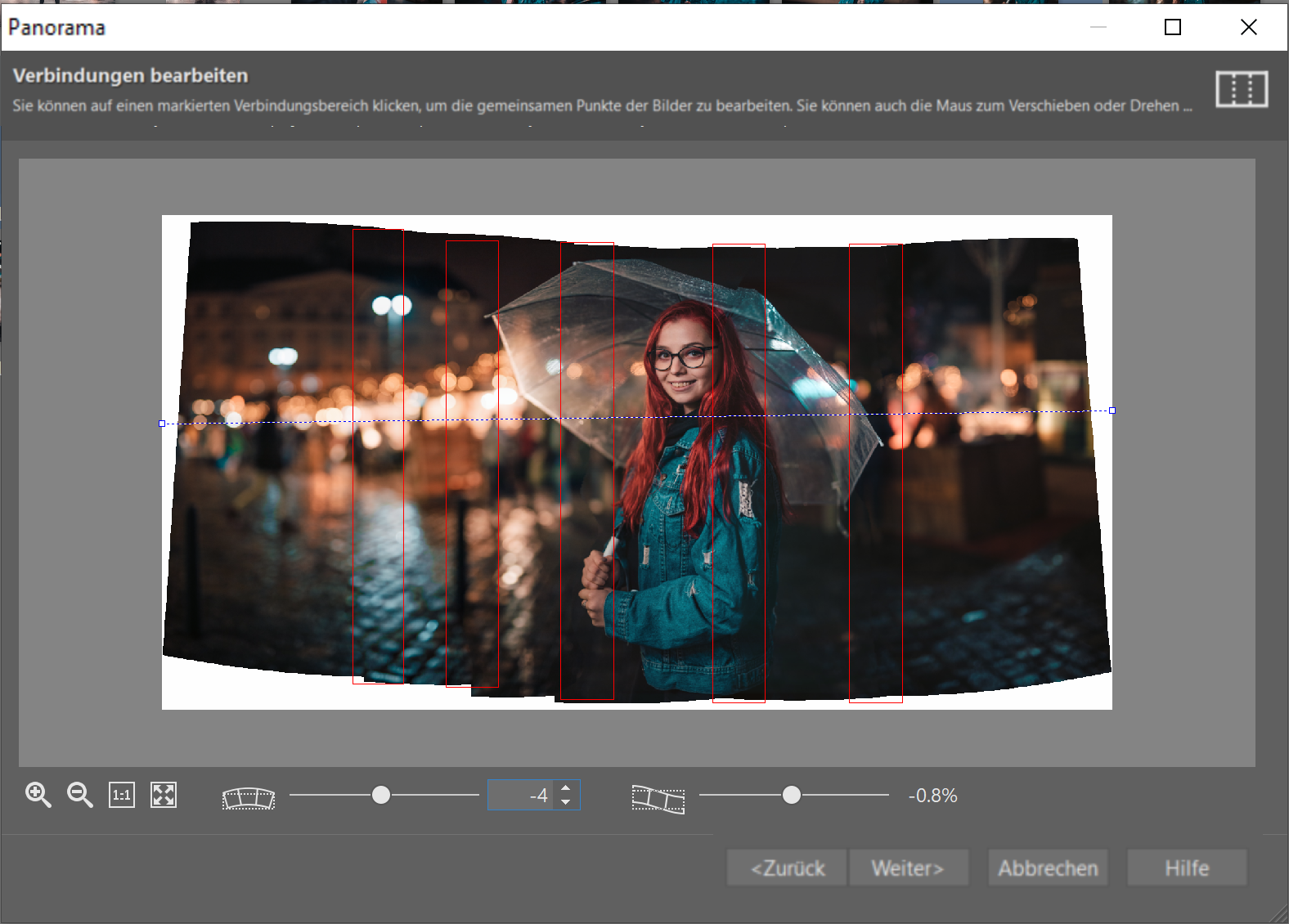This screenshot has width=1289, height=924.
Task: Click the curvature slider handle
Action: click(381, 795)
